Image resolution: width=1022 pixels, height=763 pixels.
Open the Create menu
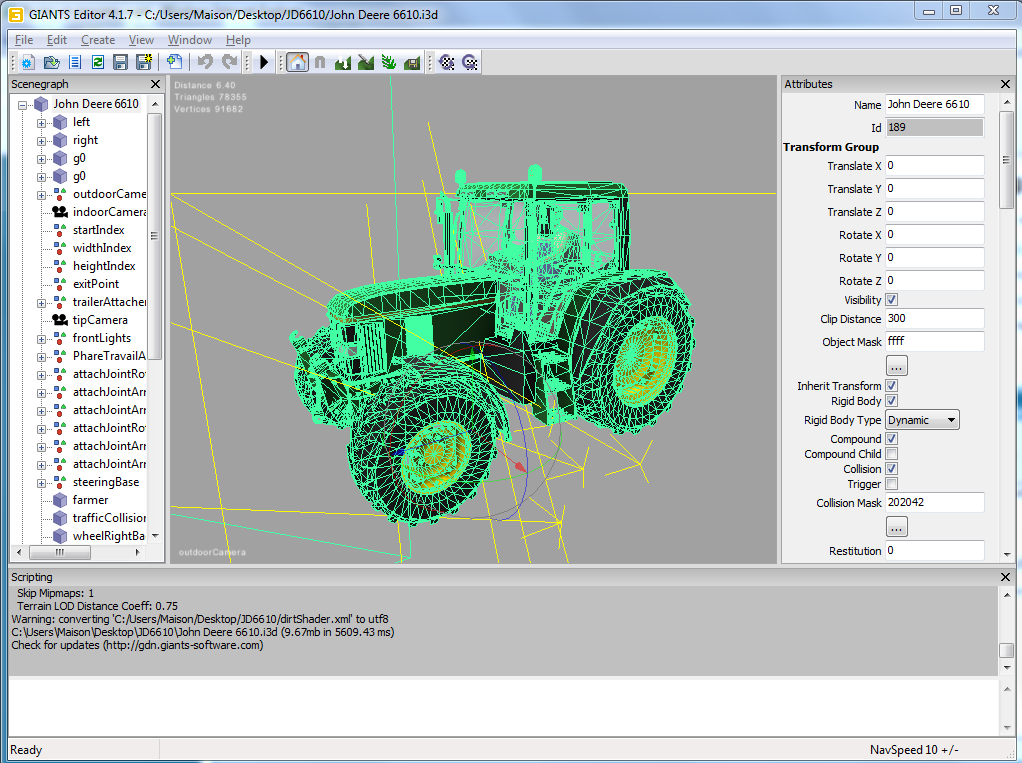(x=98, y=40)
